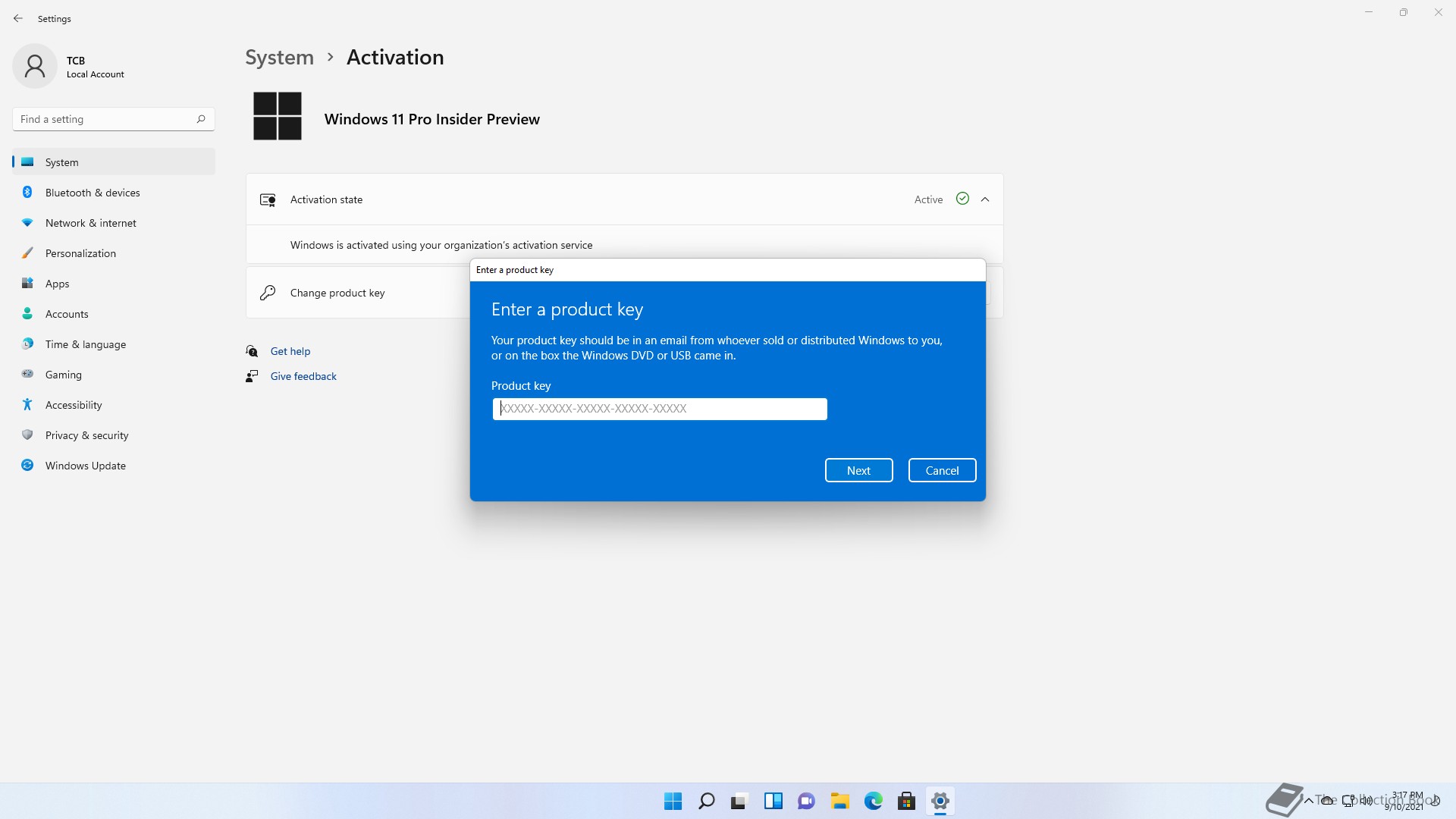1456x819 pixels.
Task: Click the Settings gear on the taskbar
Action: [x=940, y=801]
